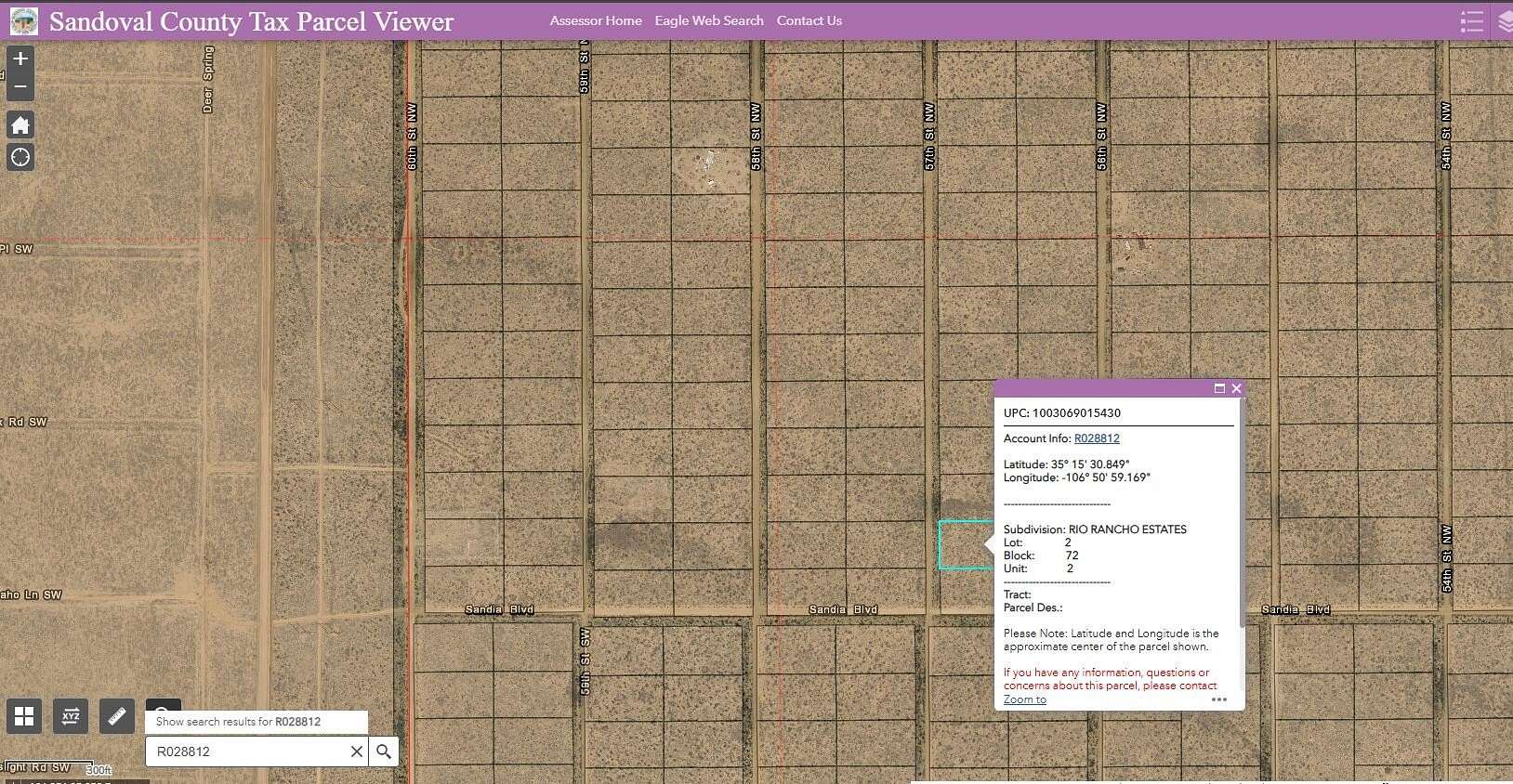Find my location on the map
This screenshot has width=1513, height=784.
pos(20,157)
